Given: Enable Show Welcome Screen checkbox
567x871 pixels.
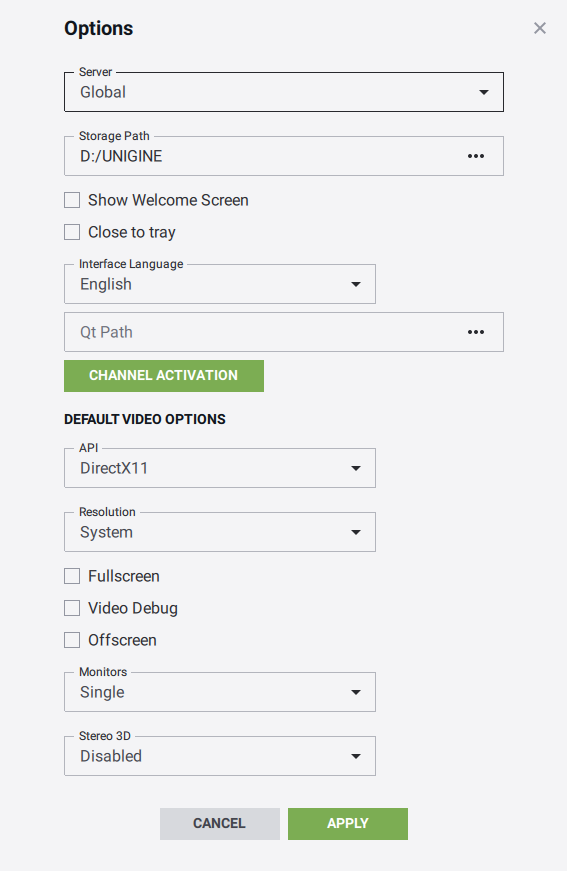Looking at the screenshot, I should click(72, 200).
